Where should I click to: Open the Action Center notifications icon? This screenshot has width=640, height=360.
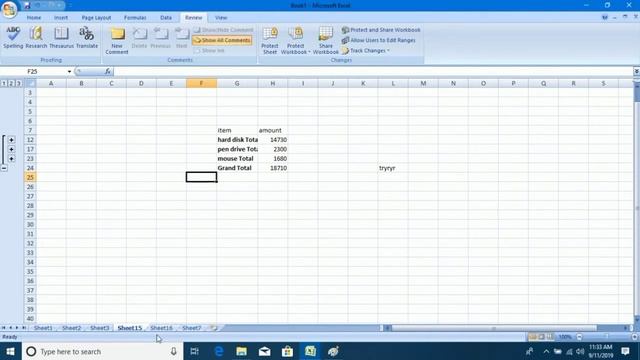pyautogui.click(x=625, y=351)
